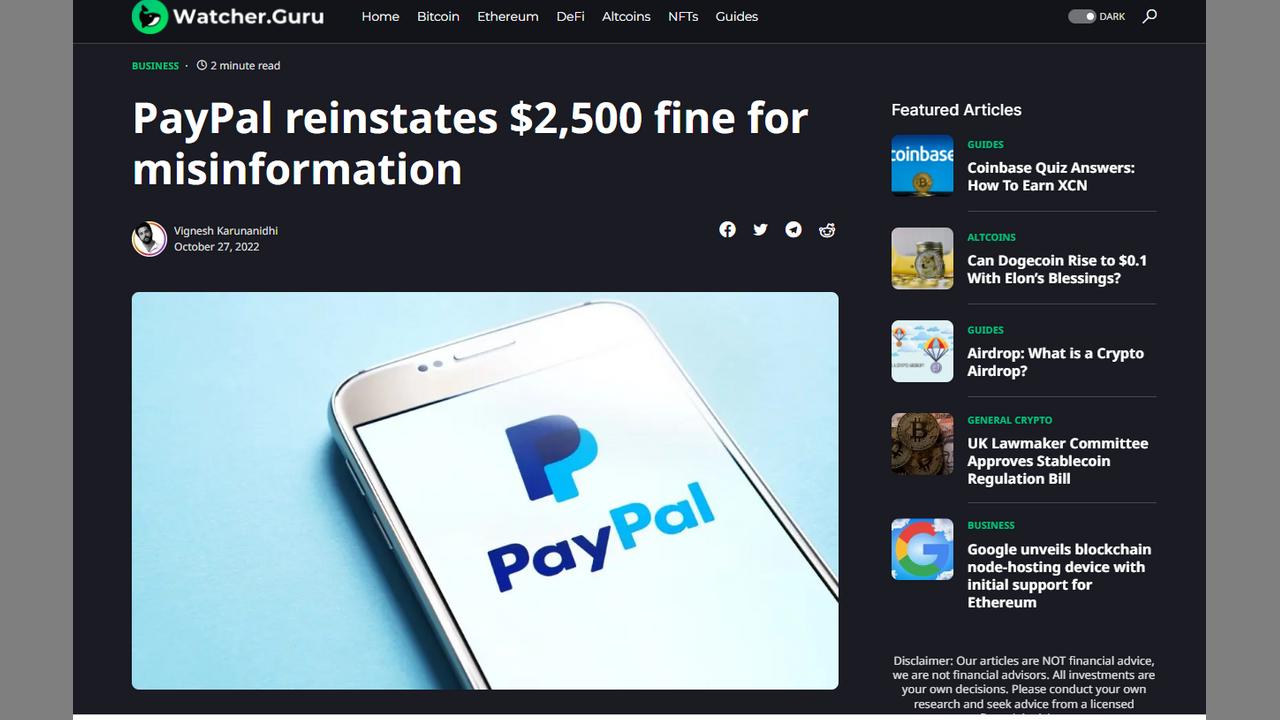1280x720 pixels.
Task: Open Vignesh Karunanidhi author link
Action: (226, 231)
